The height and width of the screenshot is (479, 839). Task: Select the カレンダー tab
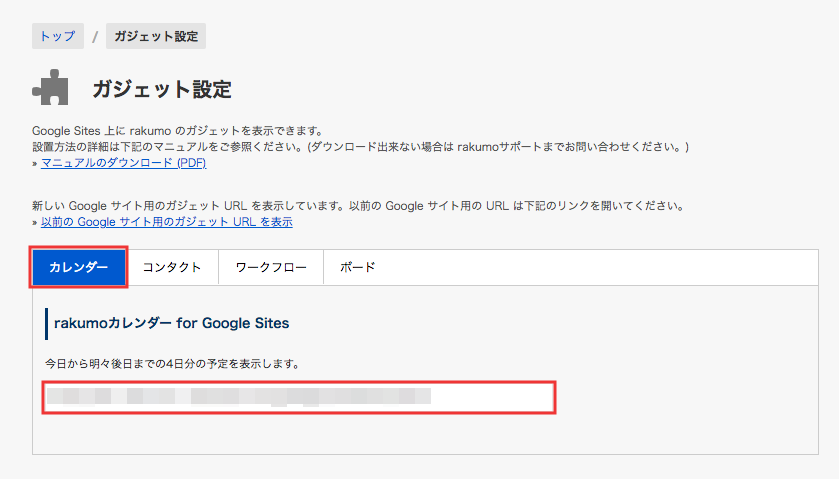click(79, 267)
